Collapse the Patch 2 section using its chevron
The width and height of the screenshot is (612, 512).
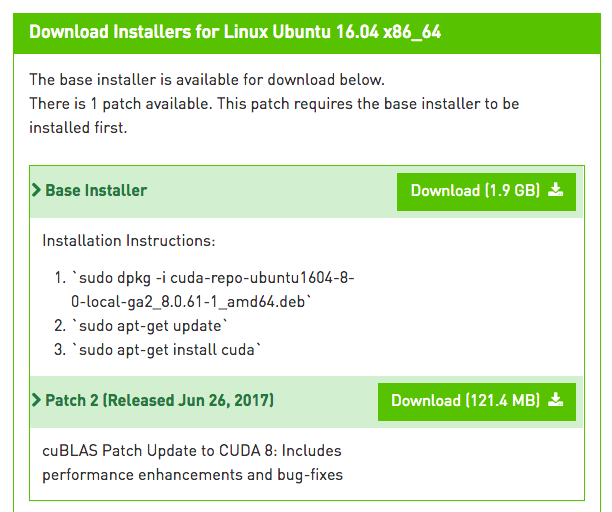point(36,400)
